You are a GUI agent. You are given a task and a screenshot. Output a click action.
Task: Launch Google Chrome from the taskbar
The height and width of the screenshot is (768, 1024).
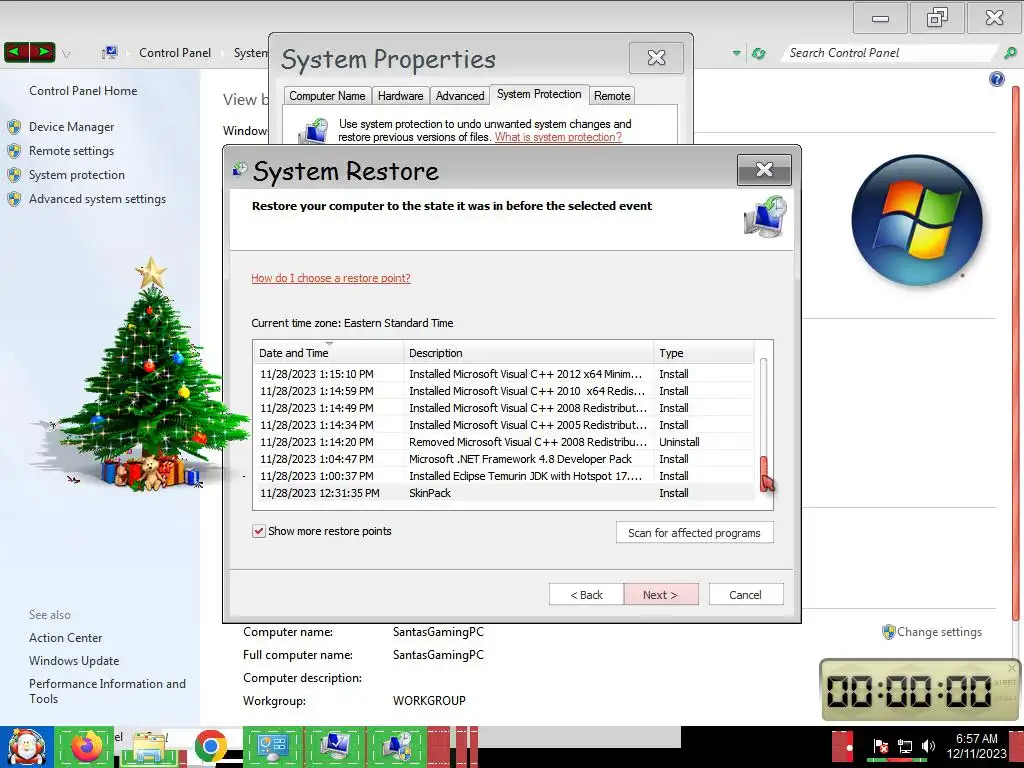click(x=210, y=746)
